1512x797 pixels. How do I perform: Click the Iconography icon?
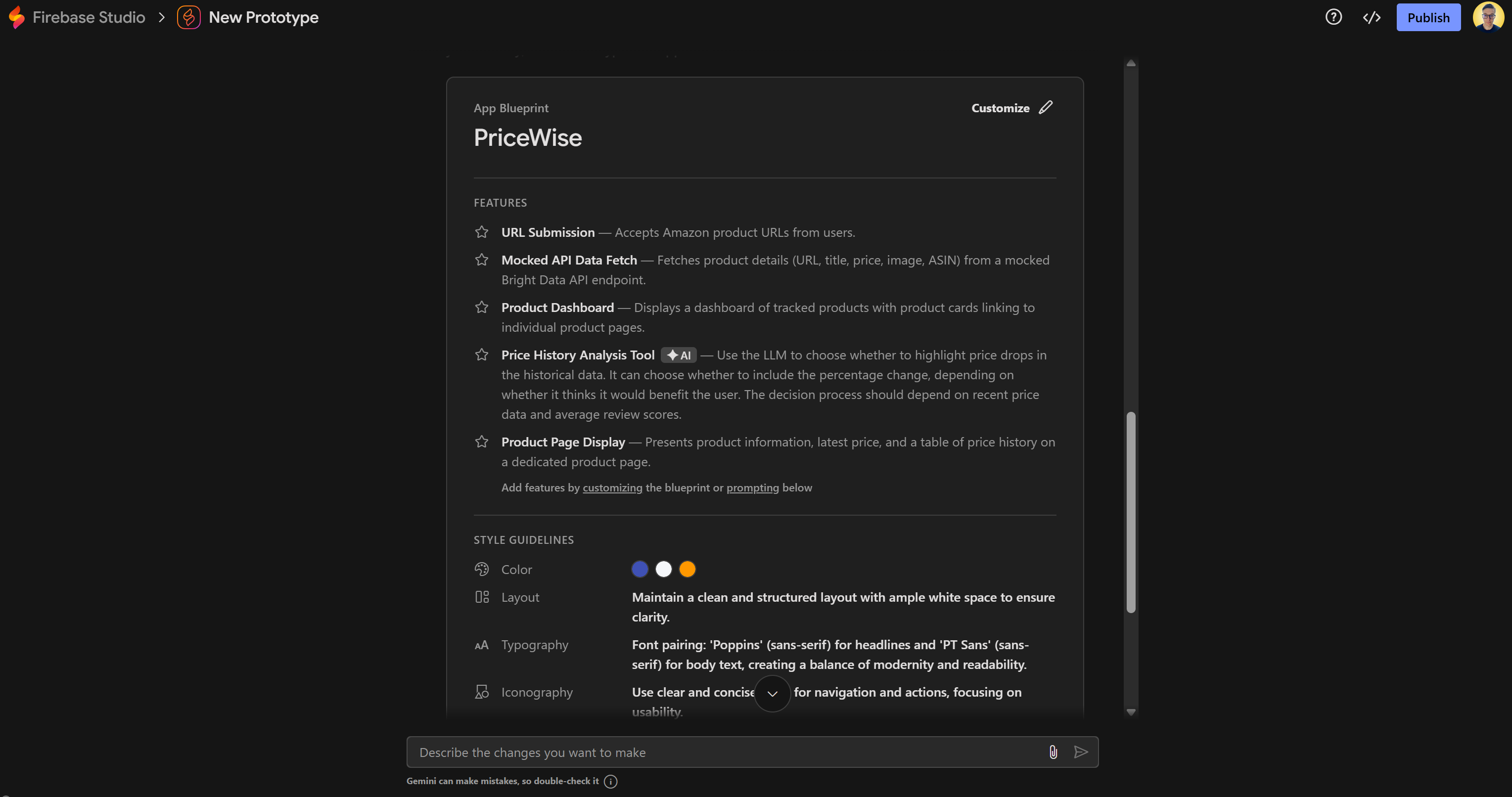click(481, 692)
